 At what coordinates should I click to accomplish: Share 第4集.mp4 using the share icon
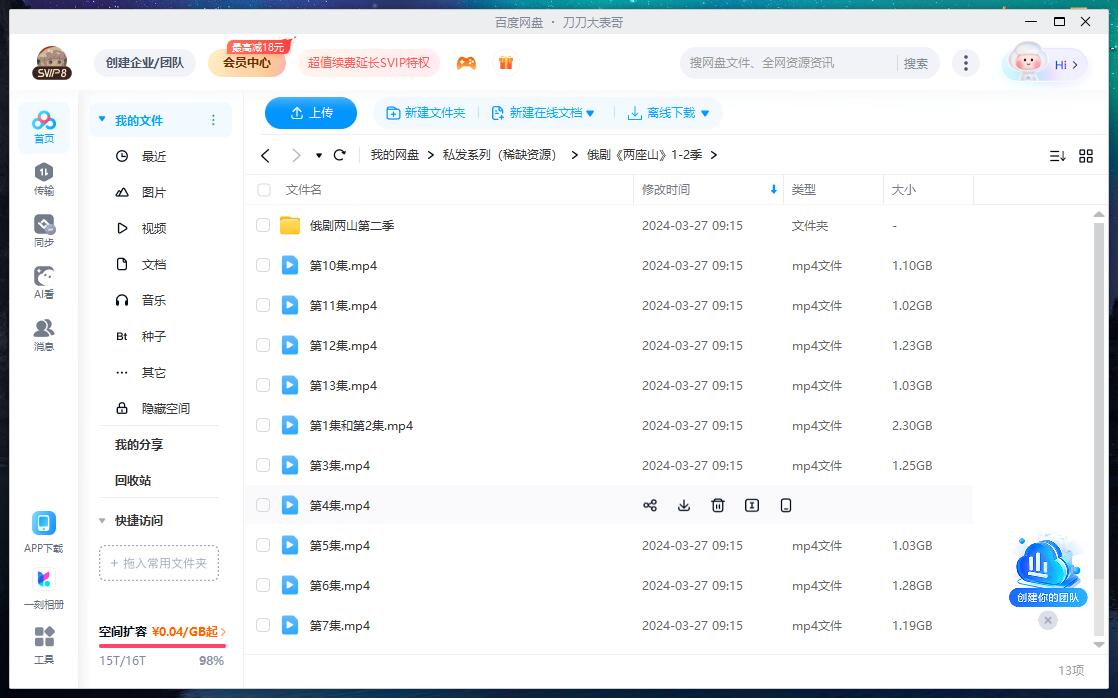click(650, 506)
